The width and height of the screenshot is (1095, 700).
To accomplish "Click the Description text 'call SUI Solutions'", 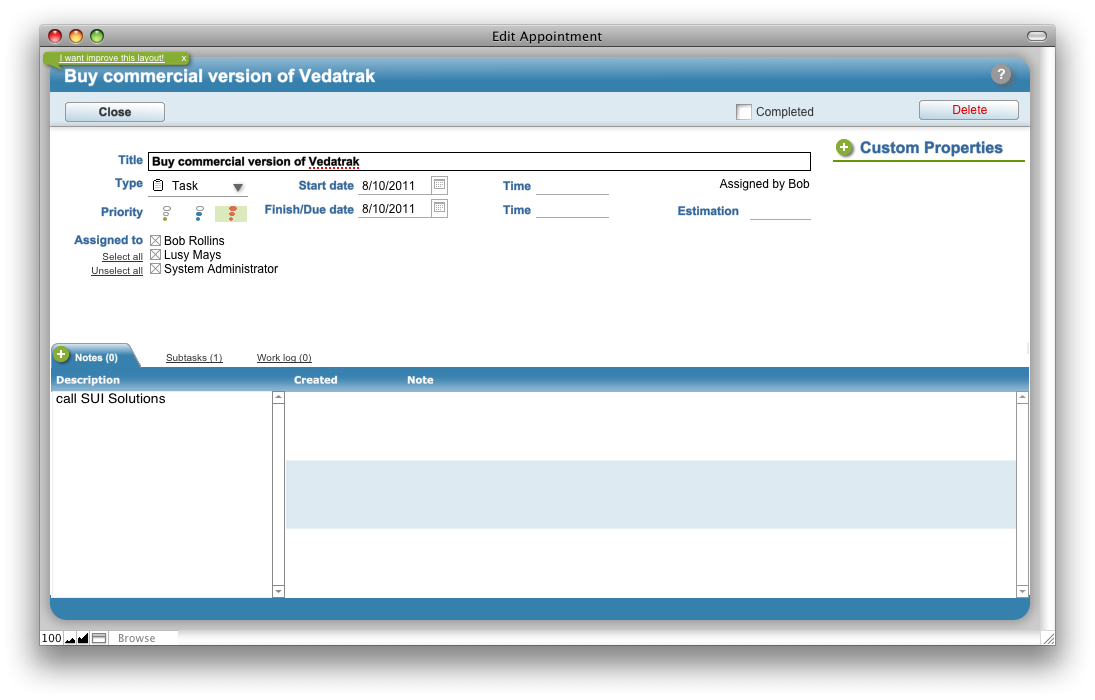I will [110, 399].
